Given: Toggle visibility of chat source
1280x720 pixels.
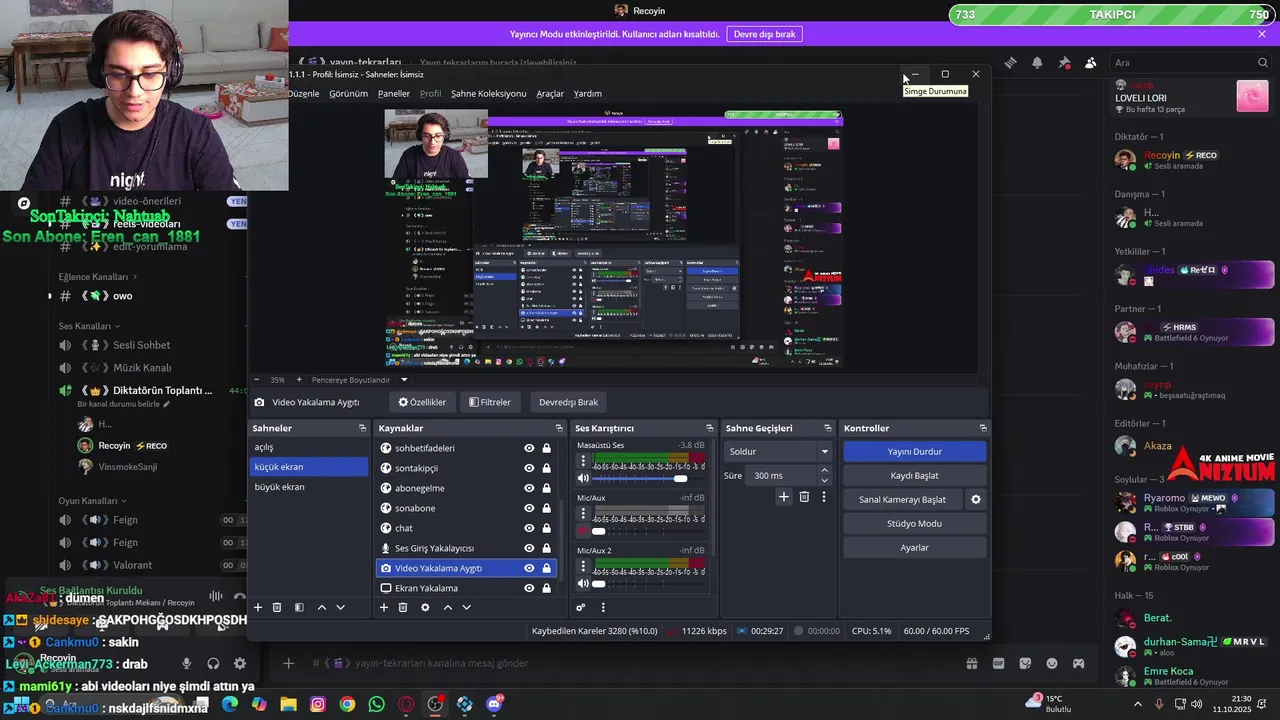Looking at the screenshot, I should tap(529, 528).
